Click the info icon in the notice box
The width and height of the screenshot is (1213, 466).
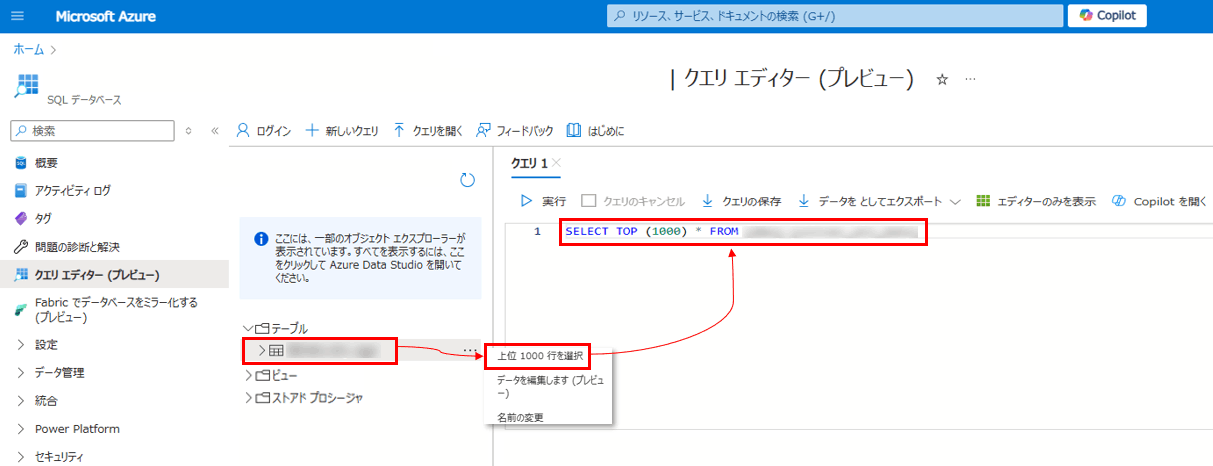261,239
